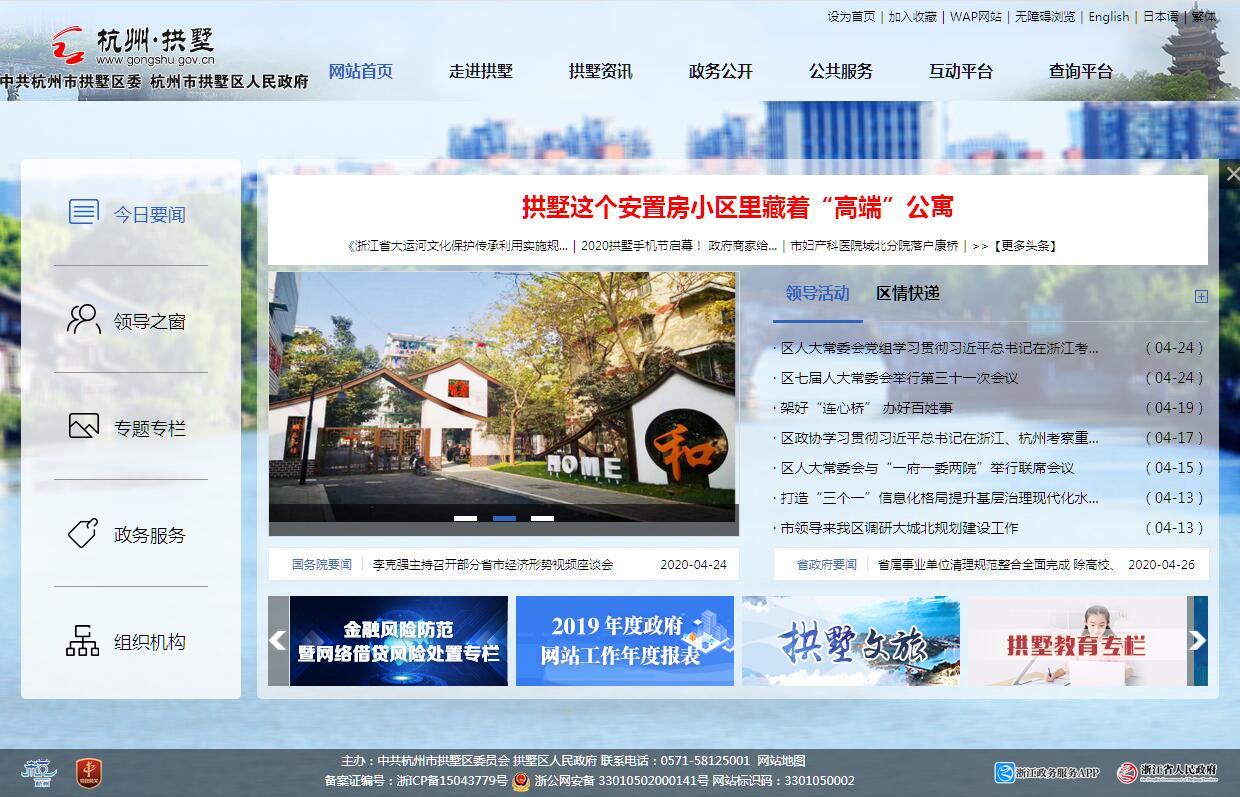Click the headline 拱墅这个安置房小区里藏着"高端"公寓
This screenshot has height=797, width=1240.
pos(737,207)
